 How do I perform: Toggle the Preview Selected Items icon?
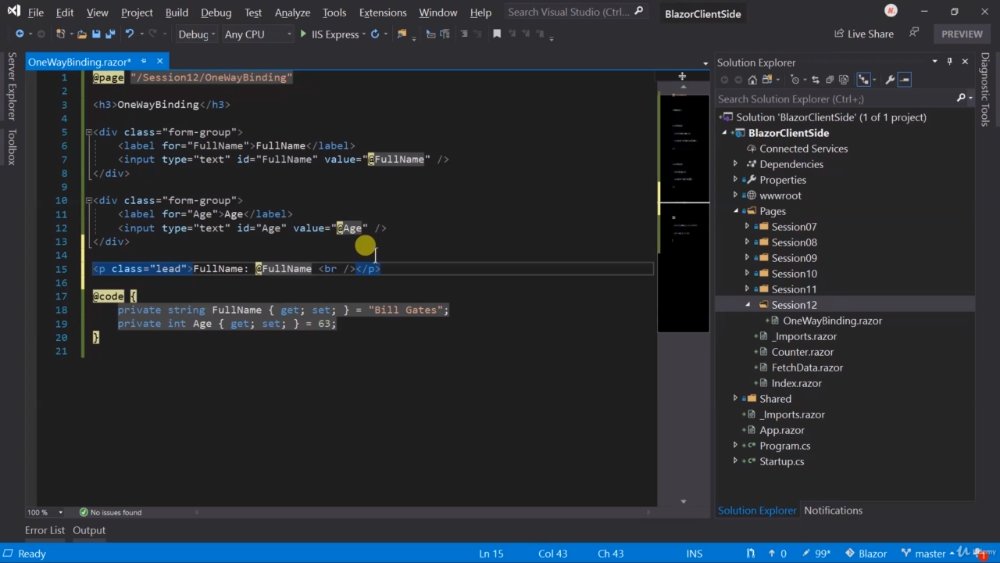pyautogui.click(x=904, y=80)
